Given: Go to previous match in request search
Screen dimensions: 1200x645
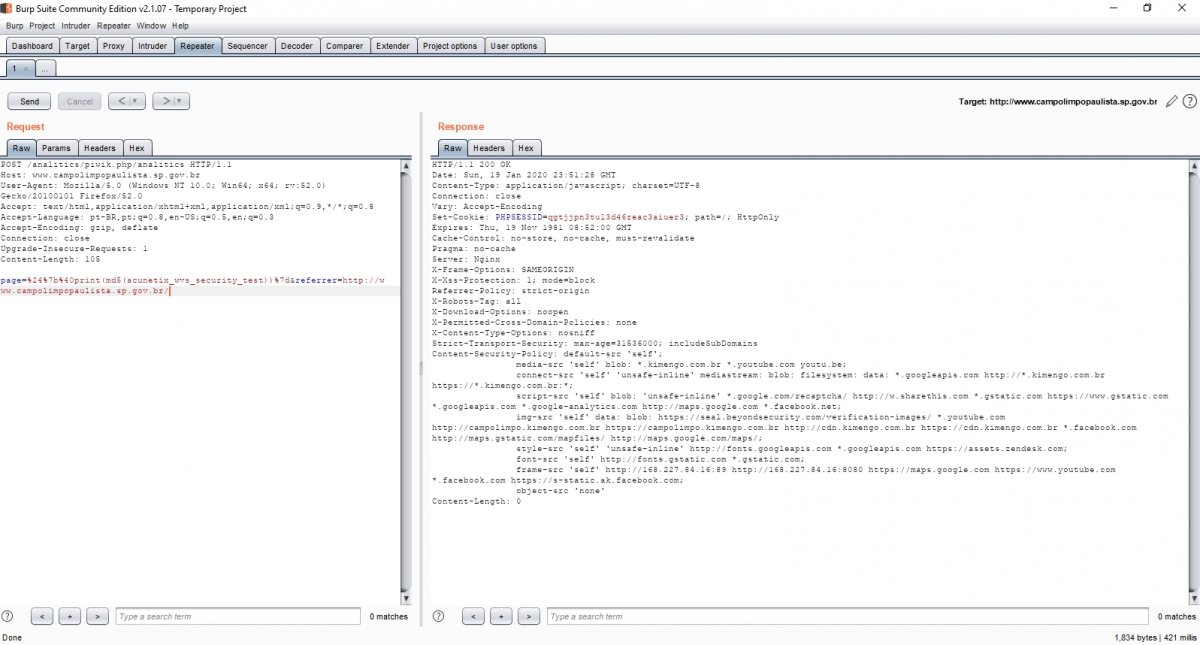Looking at the screenshot, I should point(42,617).
